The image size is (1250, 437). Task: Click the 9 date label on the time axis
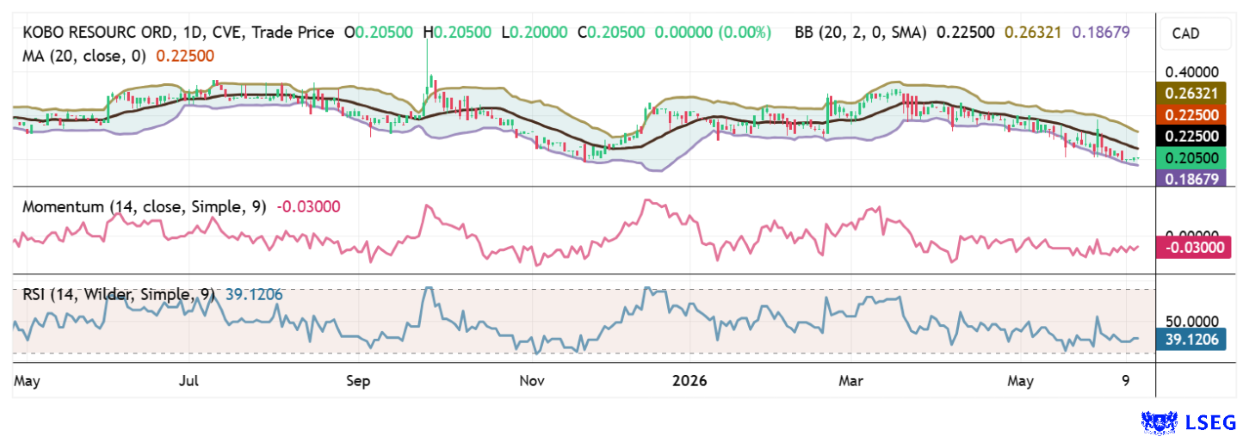[x=1127, y=381]
